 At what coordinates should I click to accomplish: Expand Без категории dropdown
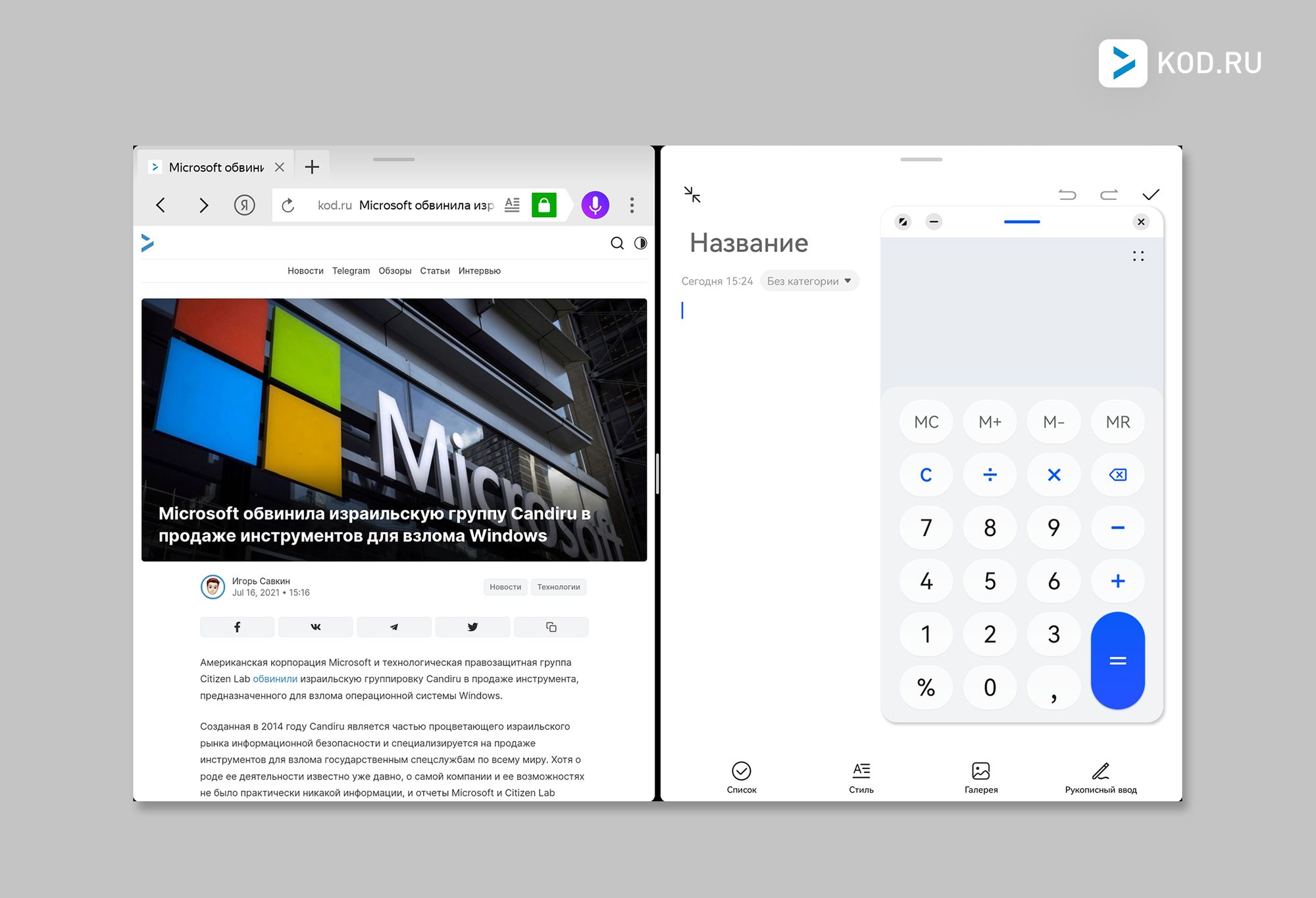pyautogui.click(x=809, y=281)
